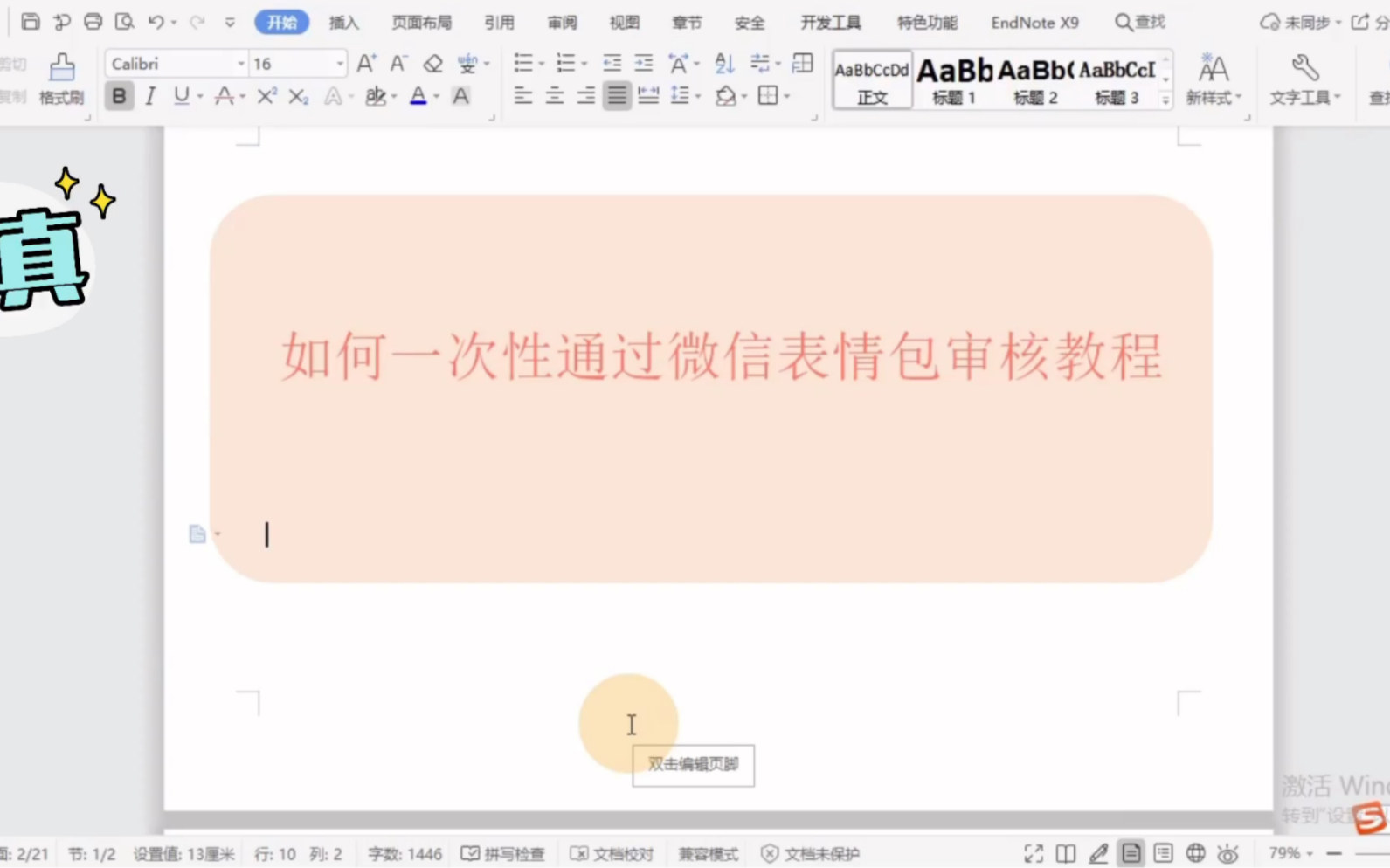Increase paragraph indent
Image resolution: width=1390 pixels, height=868 pixels.
pos(644,63)
